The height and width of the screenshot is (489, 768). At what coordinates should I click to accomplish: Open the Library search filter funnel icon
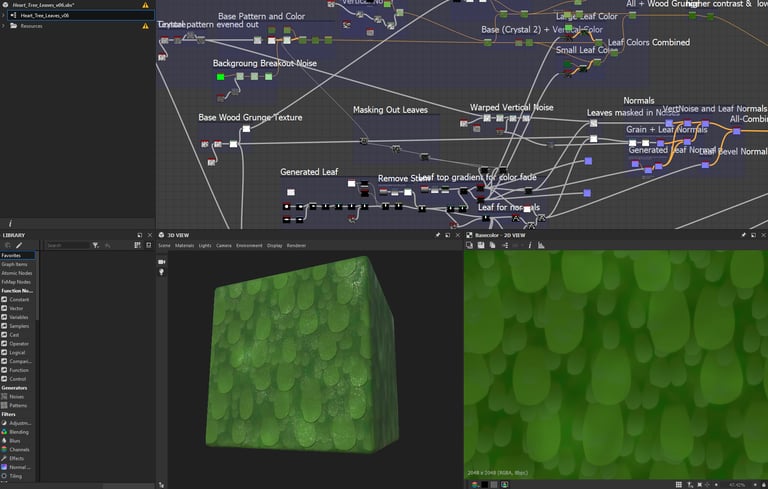(96, 245)
